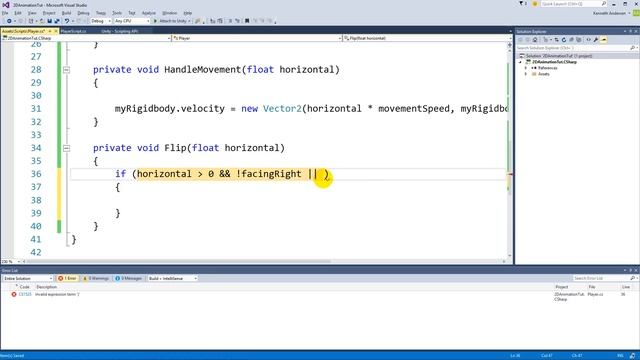Toggle the 0 Messages filter
This screenshot has width=640, height=360.
click(129, 278)
